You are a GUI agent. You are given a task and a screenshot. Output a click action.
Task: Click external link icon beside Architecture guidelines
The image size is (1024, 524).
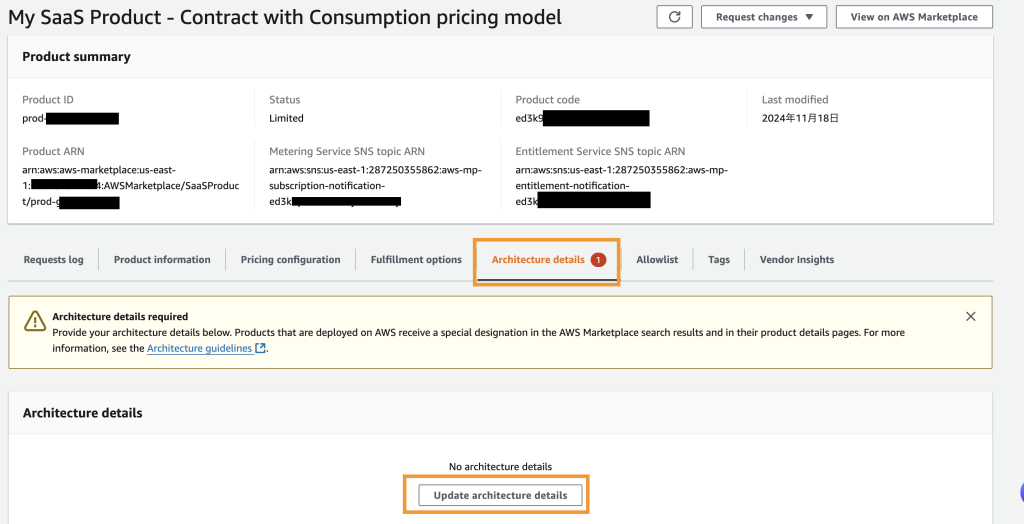[x=261, y=349]
